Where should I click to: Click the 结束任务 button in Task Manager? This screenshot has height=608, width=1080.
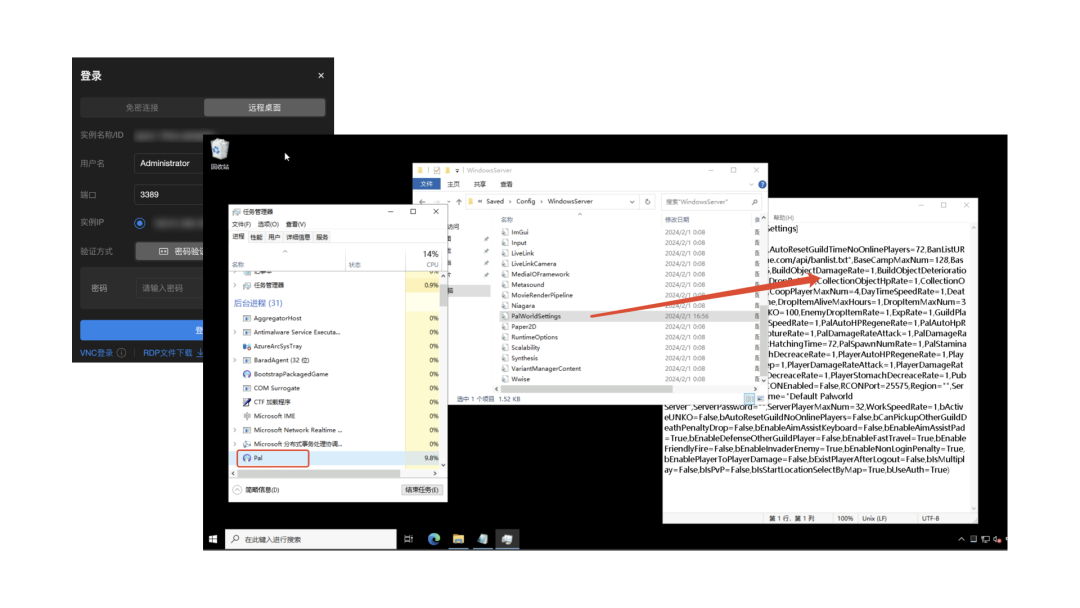pos(422,490)
